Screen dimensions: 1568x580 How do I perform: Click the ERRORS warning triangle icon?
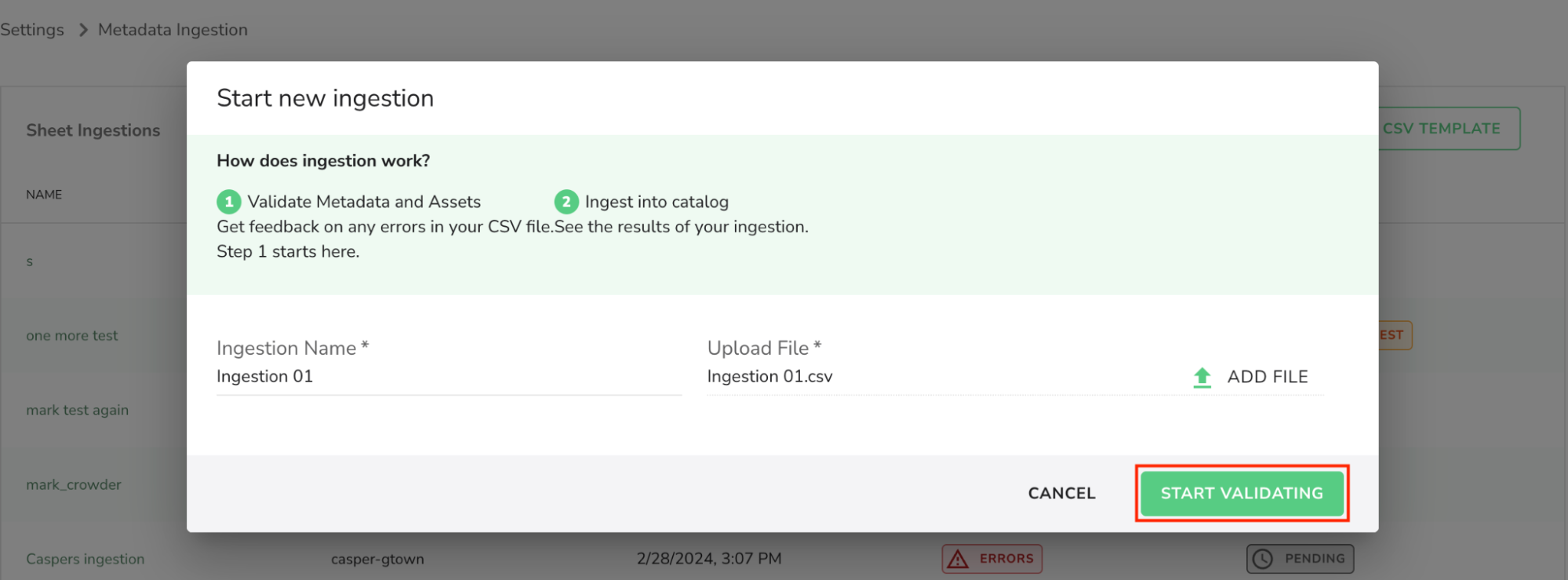click(958, 559)
